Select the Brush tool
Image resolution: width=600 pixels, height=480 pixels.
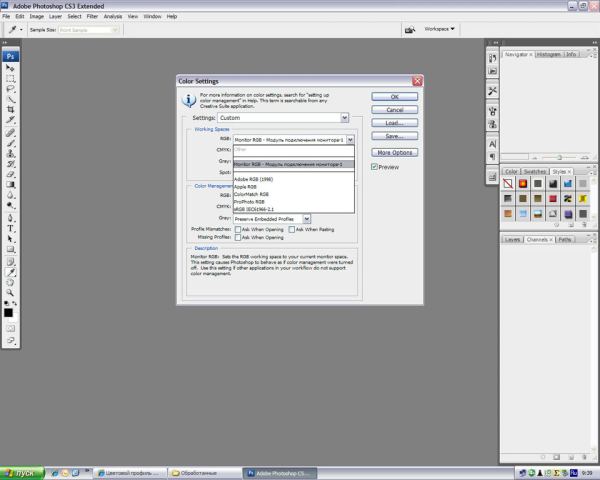point(10,143)
